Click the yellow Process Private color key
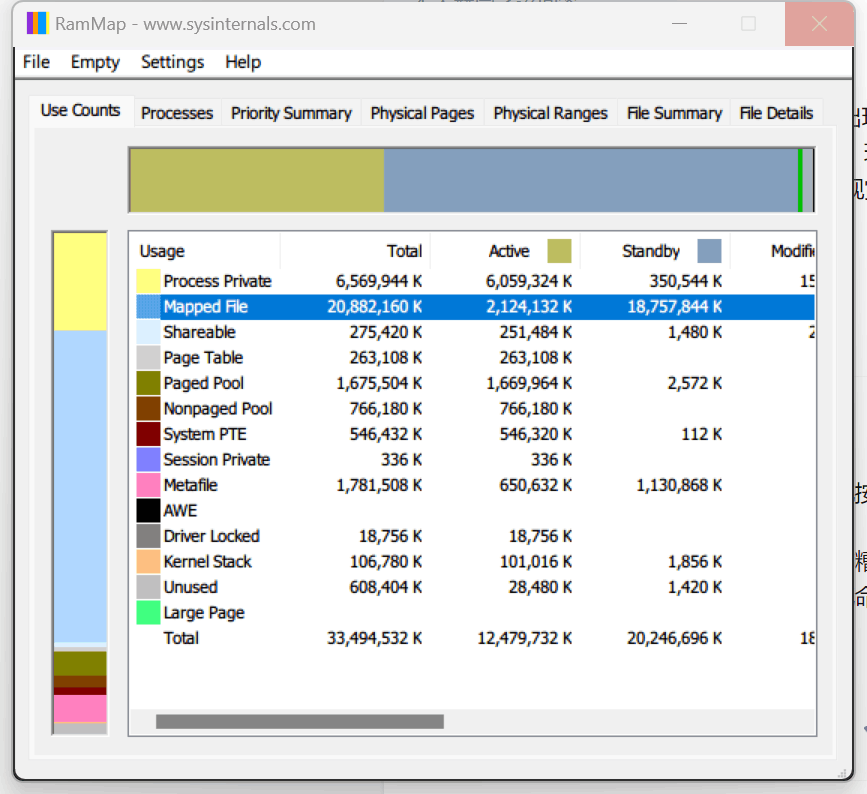 click(x=146, y=280)
